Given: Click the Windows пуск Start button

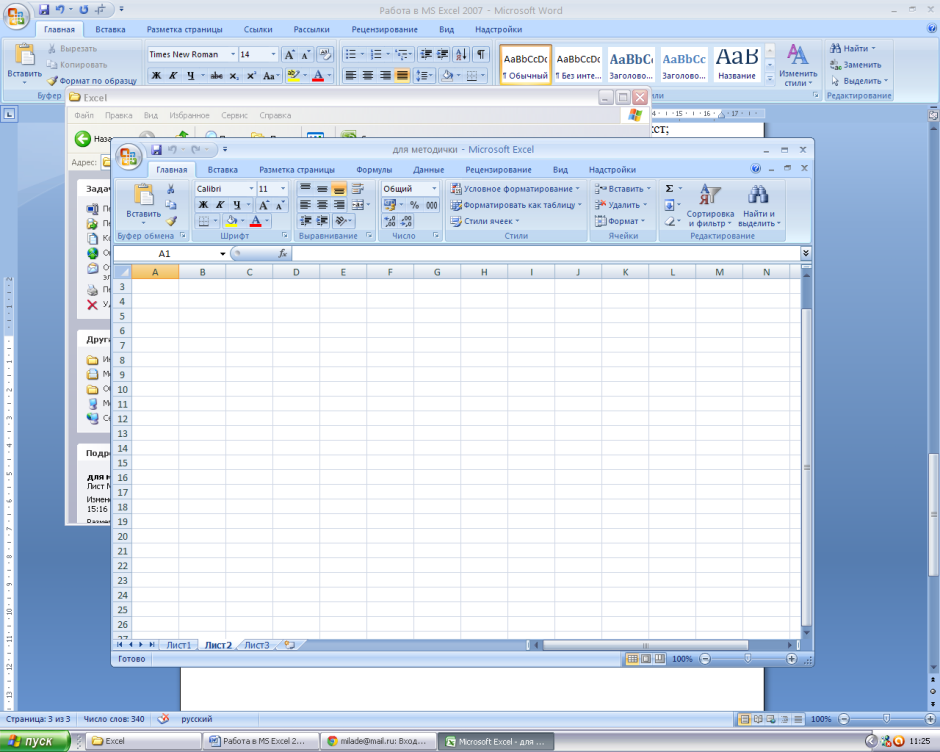Looking at the screenshot, I should (35, 741).
